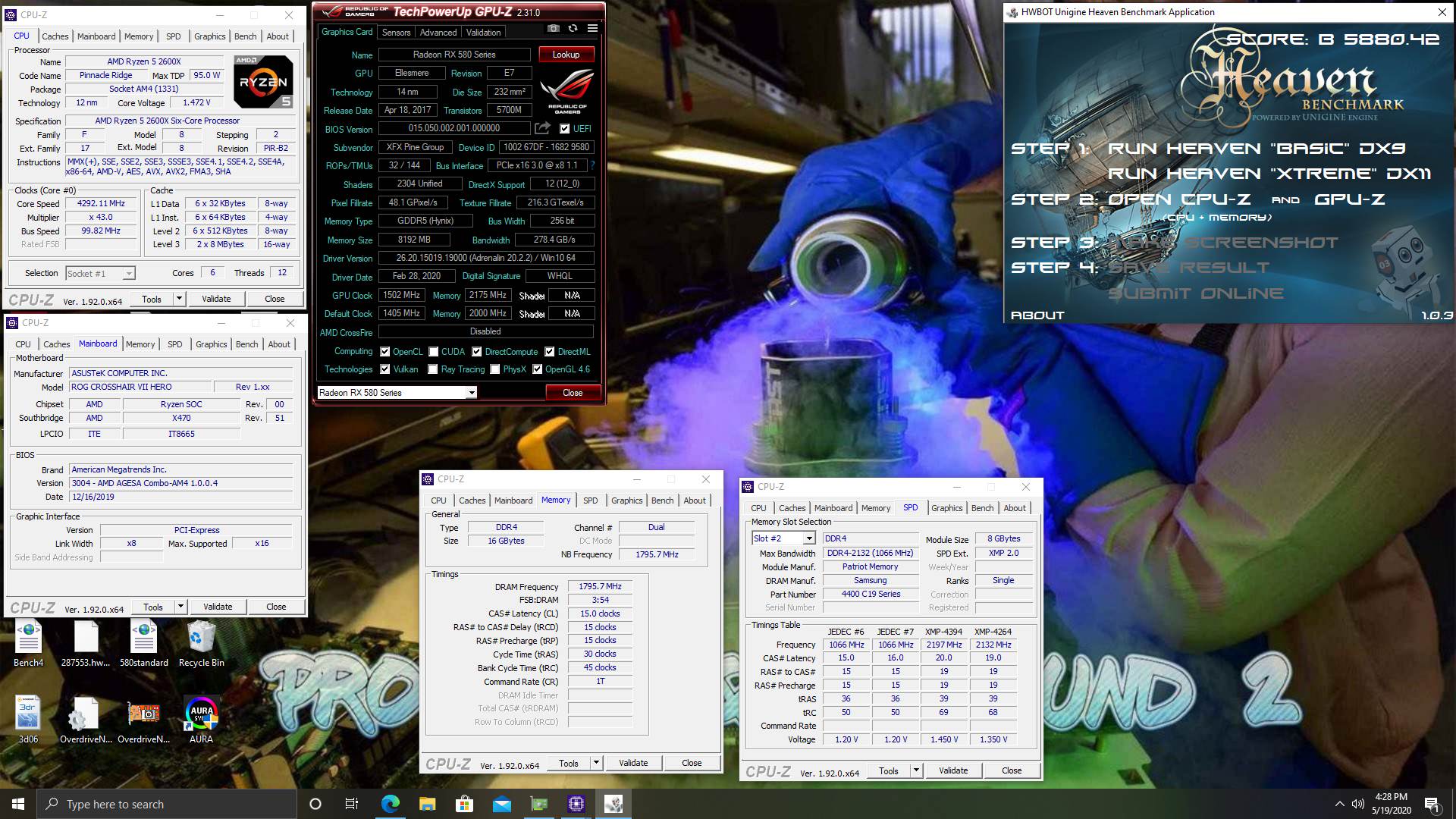Click ABOUT in Heaven Benchmark app
Image resolution: width=1456 pixels, height=819 pixels.
(1037, 315)
